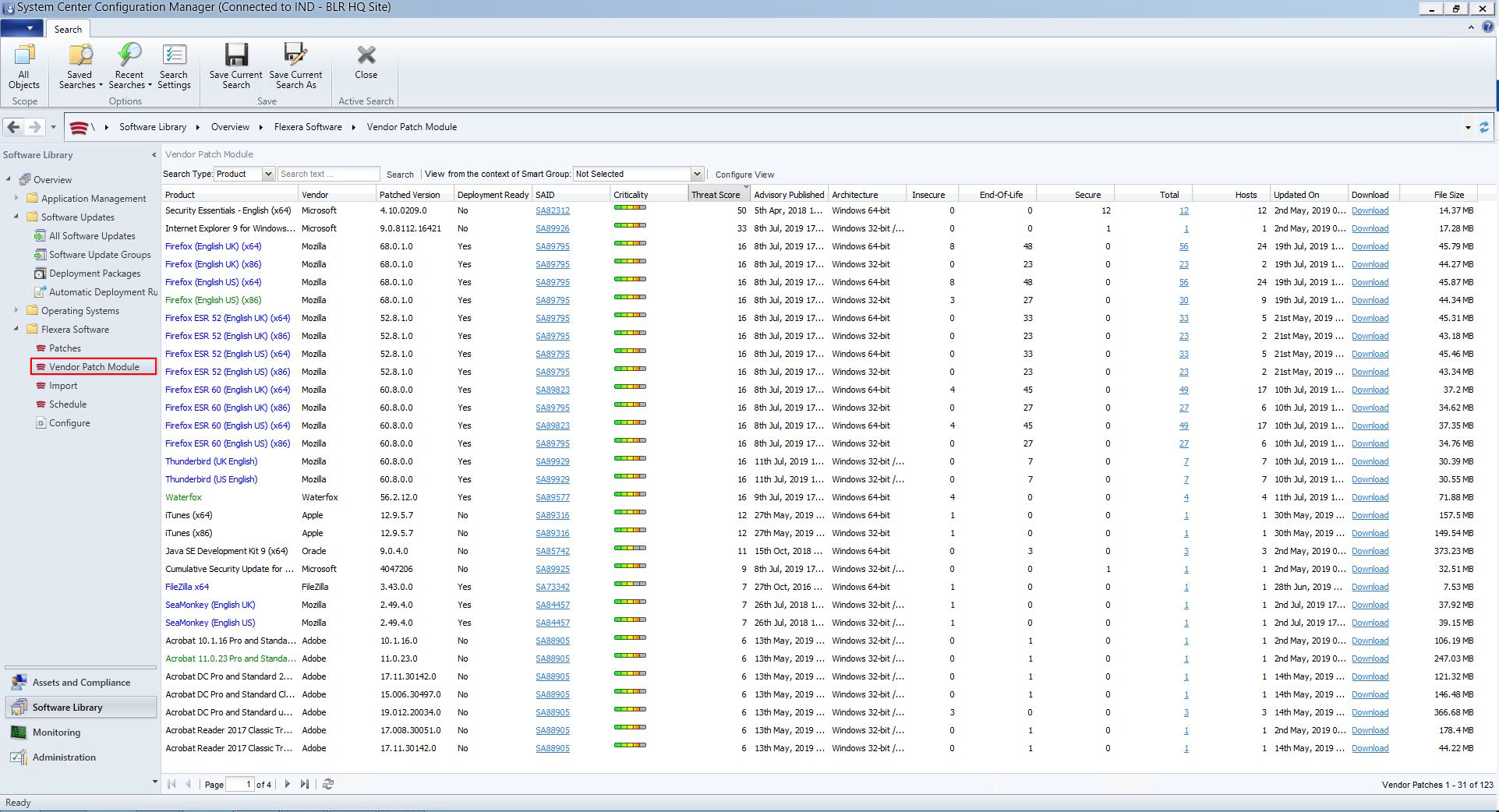Open the Total 56 link for Firefox (English UK) (x64)
The image size is (1499, 812).
[1183, 246]
